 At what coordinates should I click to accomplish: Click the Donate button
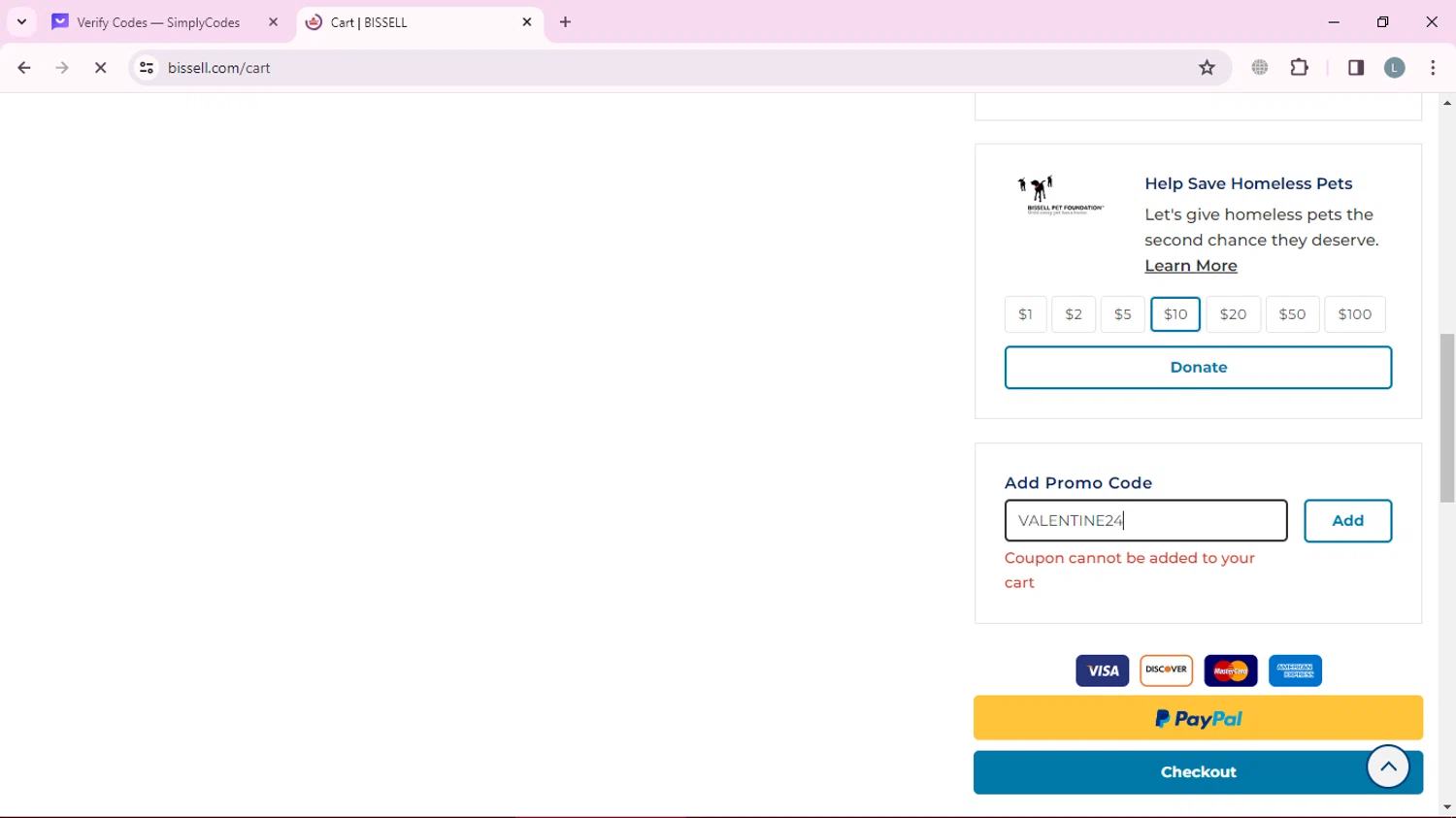1199,368
